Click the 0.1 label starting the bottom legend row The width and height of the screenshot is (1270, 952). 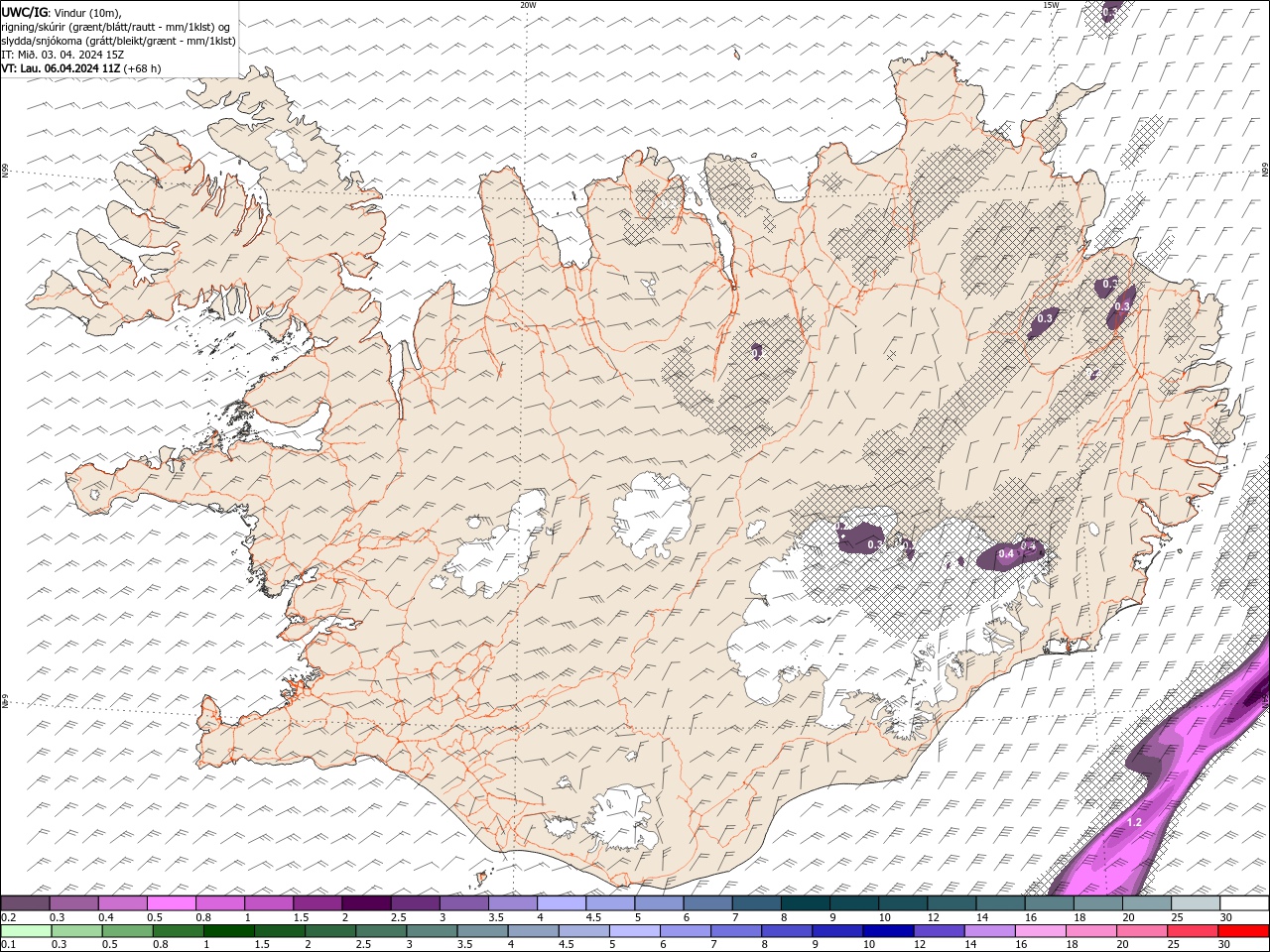[9, 944]
